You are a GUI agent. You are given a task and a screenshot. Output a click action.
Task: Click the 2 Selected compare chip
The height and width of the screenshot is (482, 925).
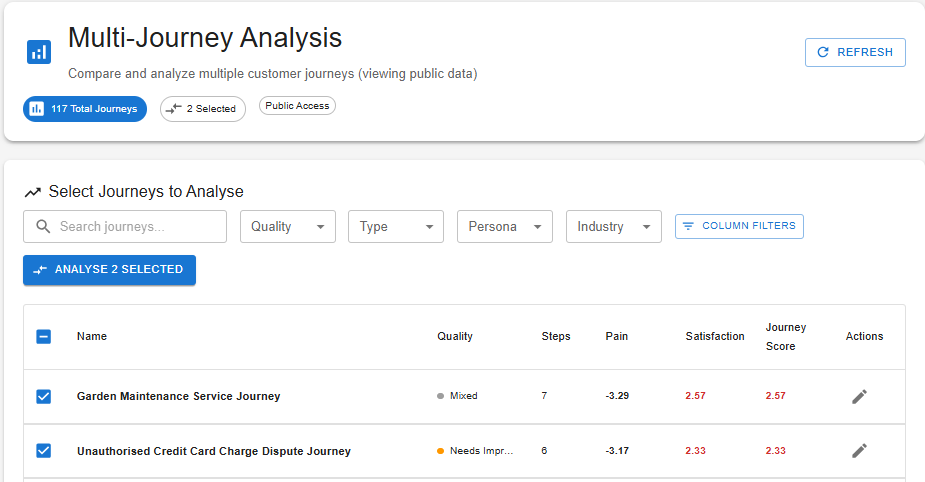click(203, 109)
